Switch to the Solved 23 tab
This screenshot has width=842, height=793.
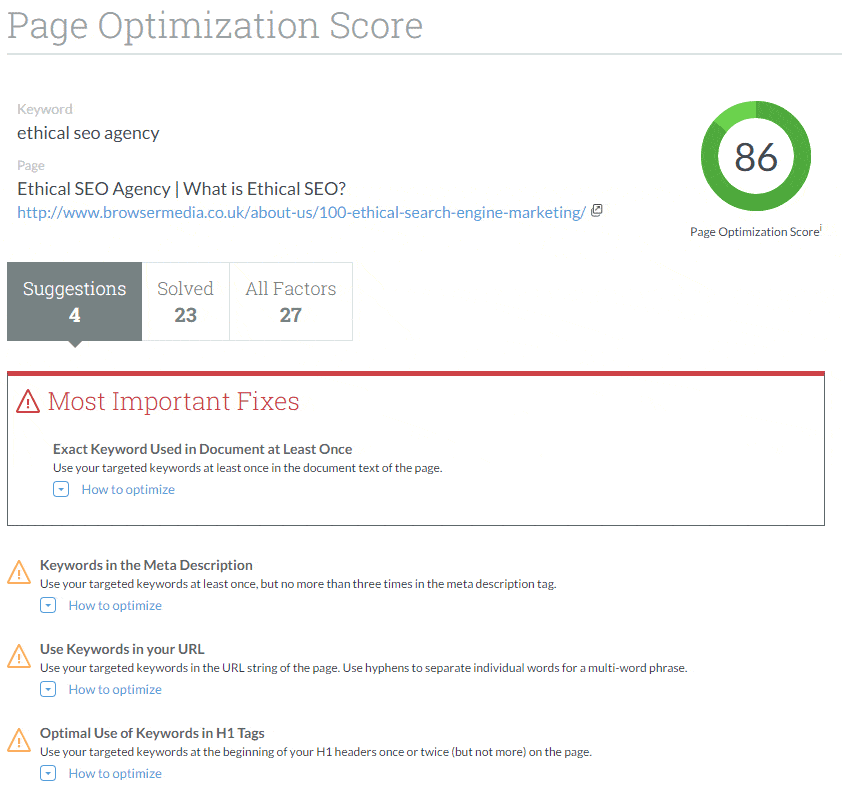coord(185,301)
